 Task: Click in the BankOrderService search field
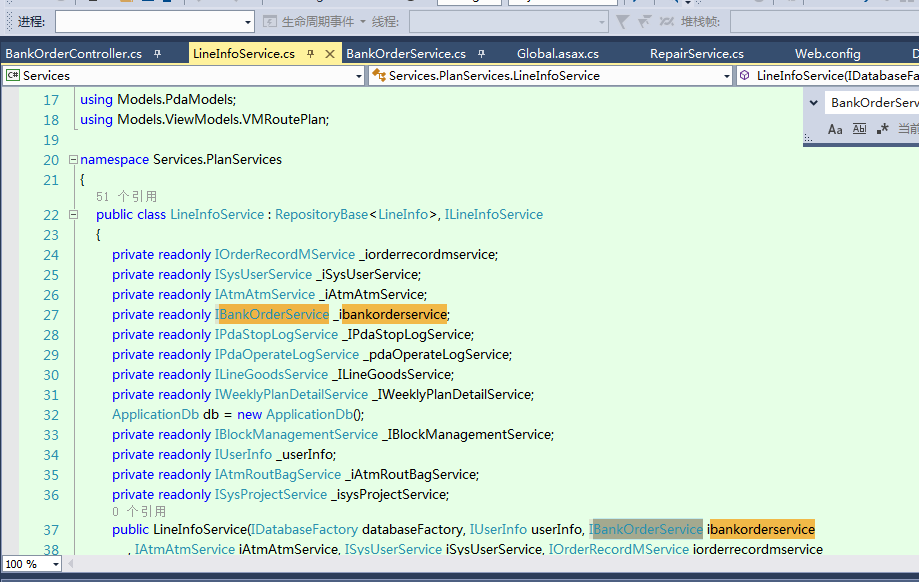click(x=872, y=103)
